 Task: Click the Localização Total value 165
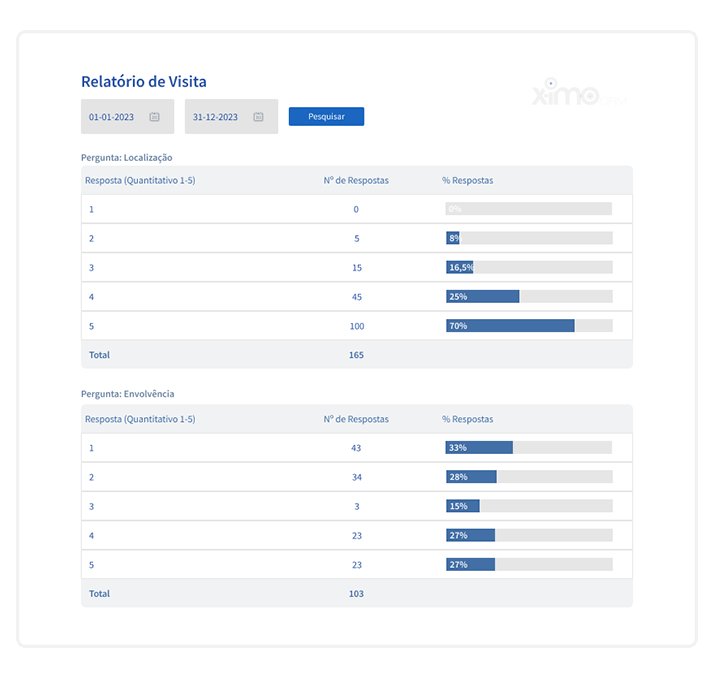tap(356, 355)
